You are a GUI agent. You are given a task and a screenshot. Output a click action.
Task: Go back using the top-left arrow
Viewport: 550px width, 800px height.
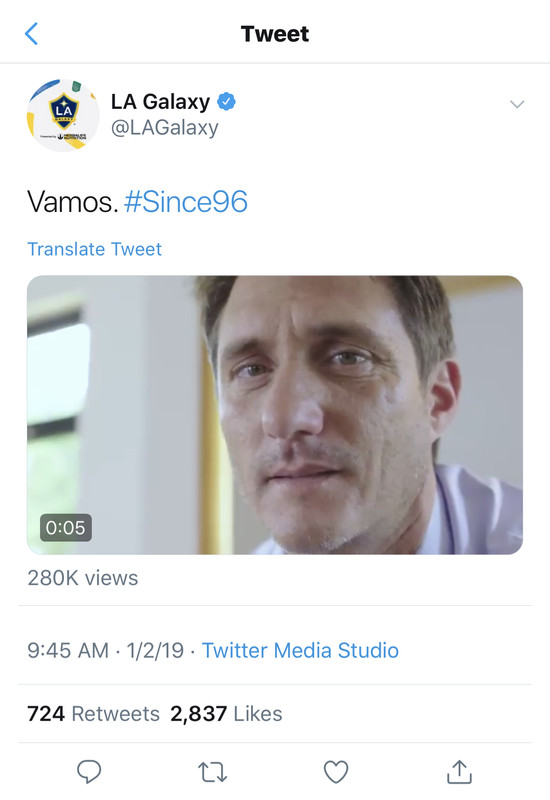click(x=31, y=34)
